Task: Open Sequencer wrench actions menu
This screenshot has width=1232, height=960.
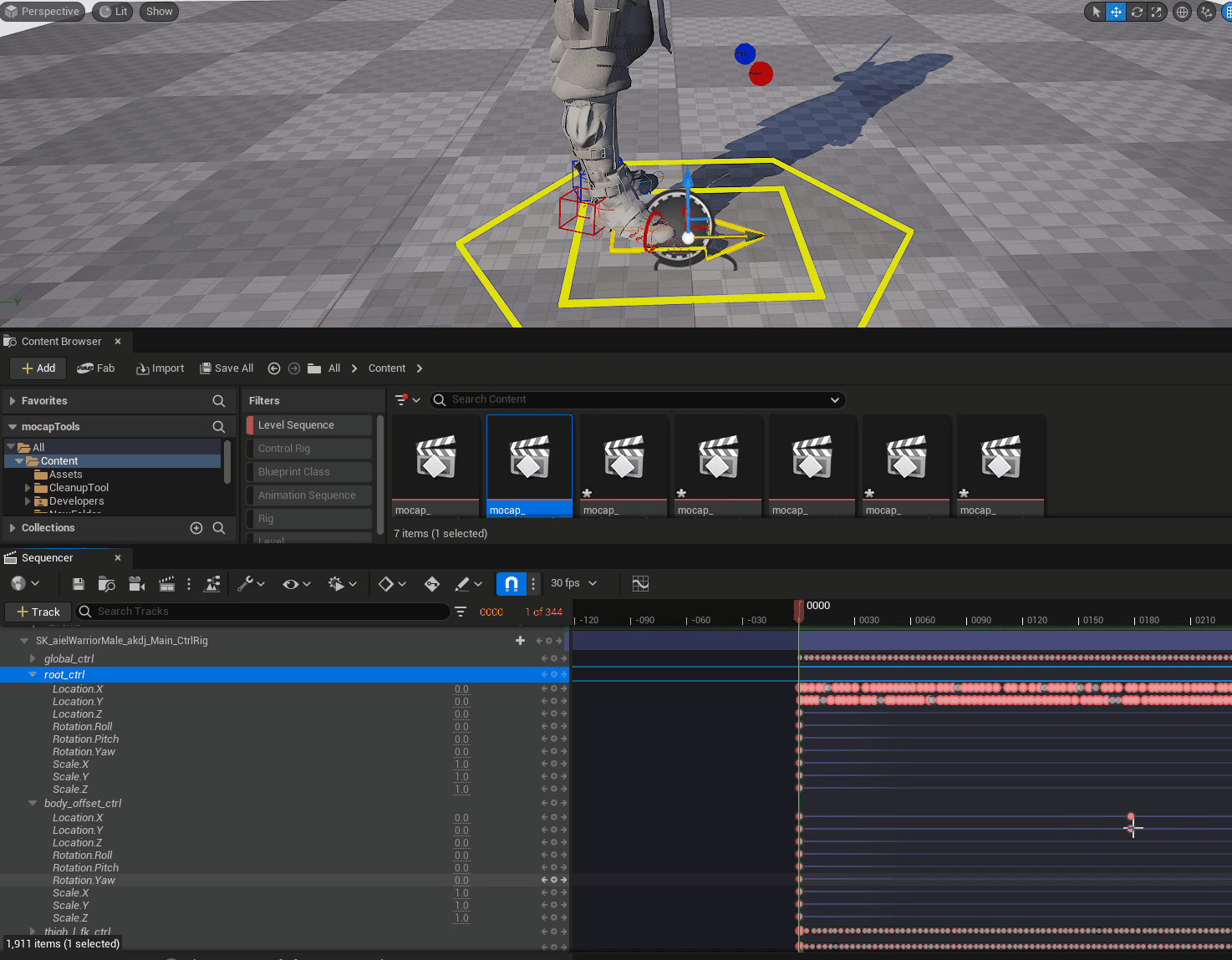Action: pos(251,584)
